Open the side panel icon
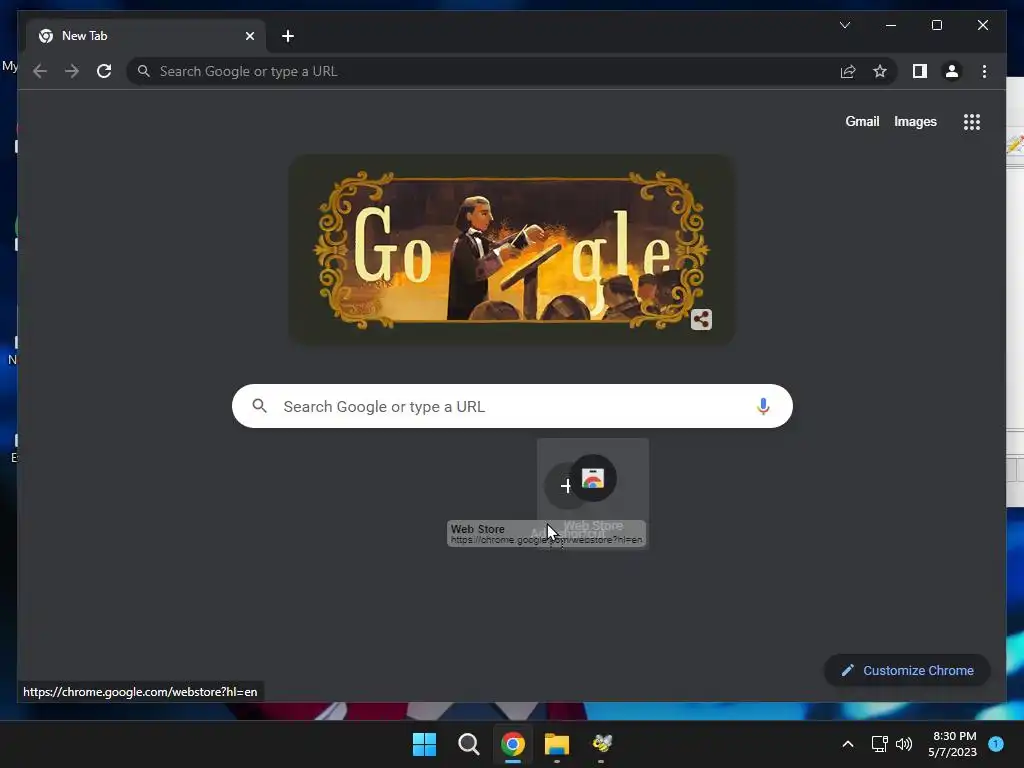This screenshot has width=1024, height=768. point(920,71)
